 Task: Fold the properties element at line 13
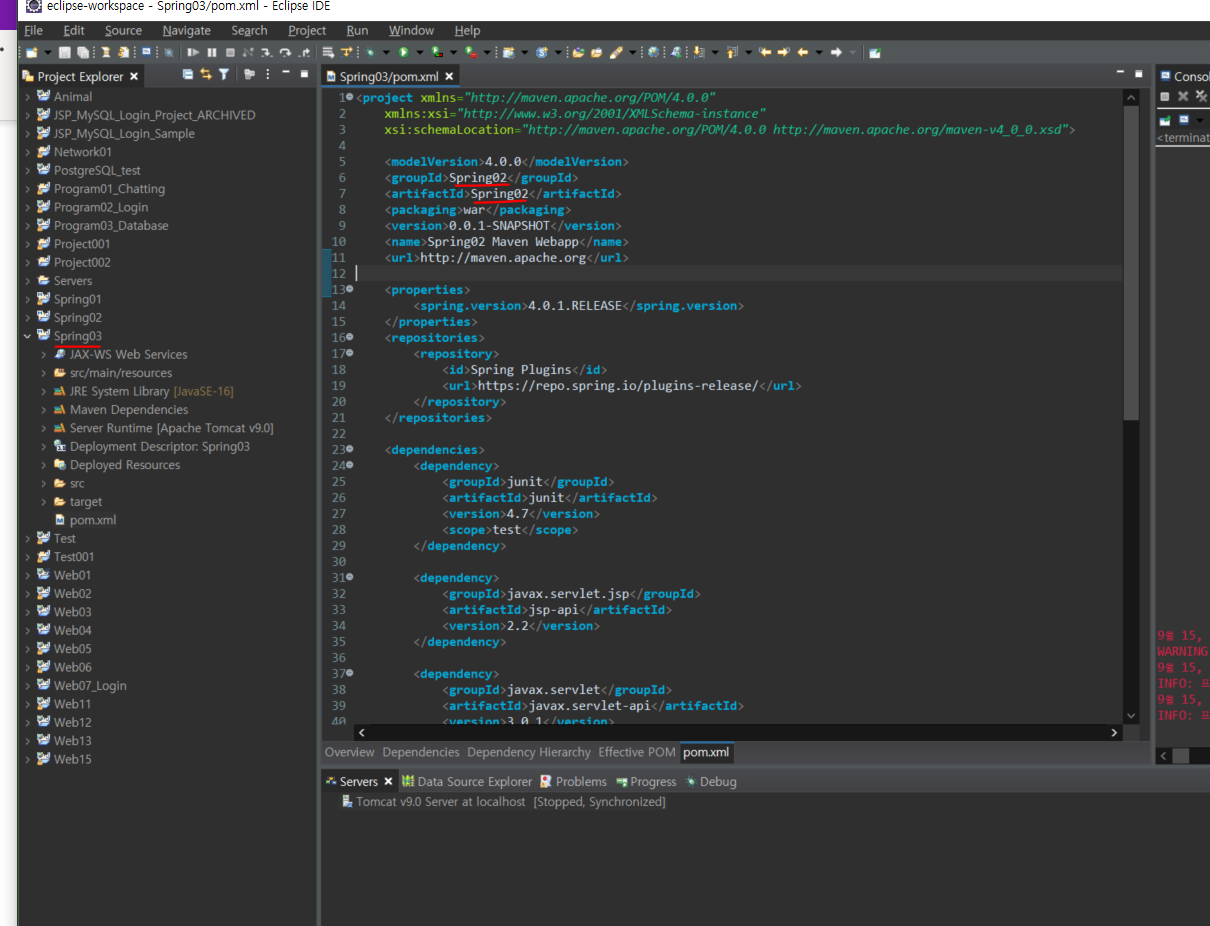pyautogui.click(x=349, y=289)
